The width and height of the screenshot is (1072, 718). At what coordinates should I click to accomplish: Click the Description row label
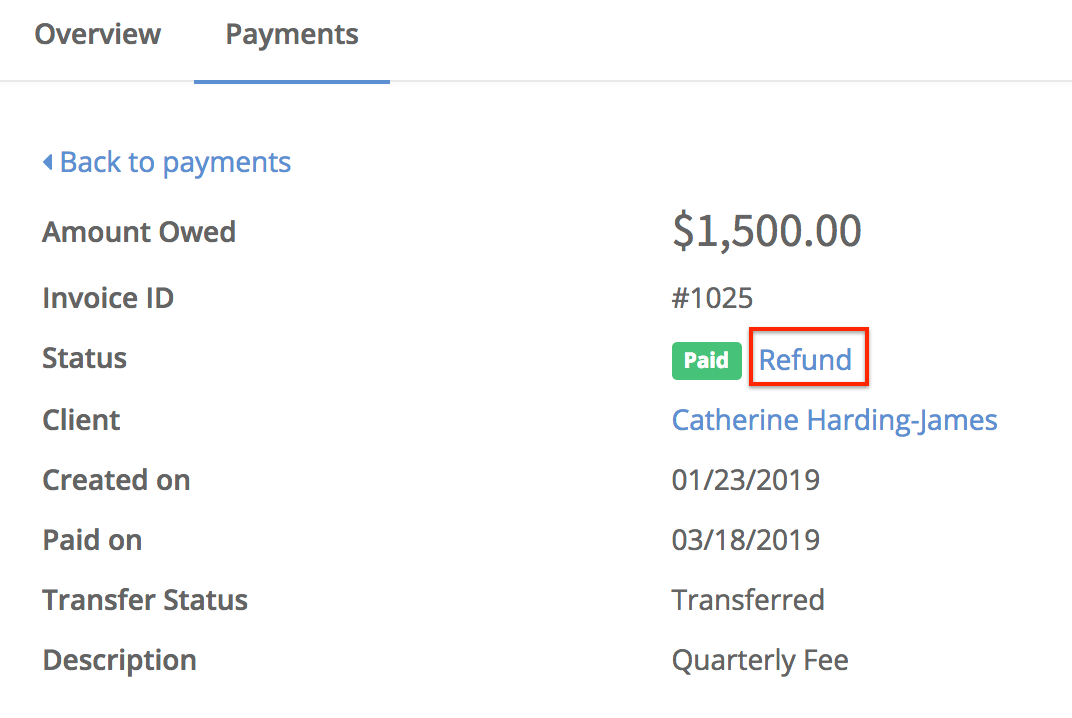click(x=119, y=659)
